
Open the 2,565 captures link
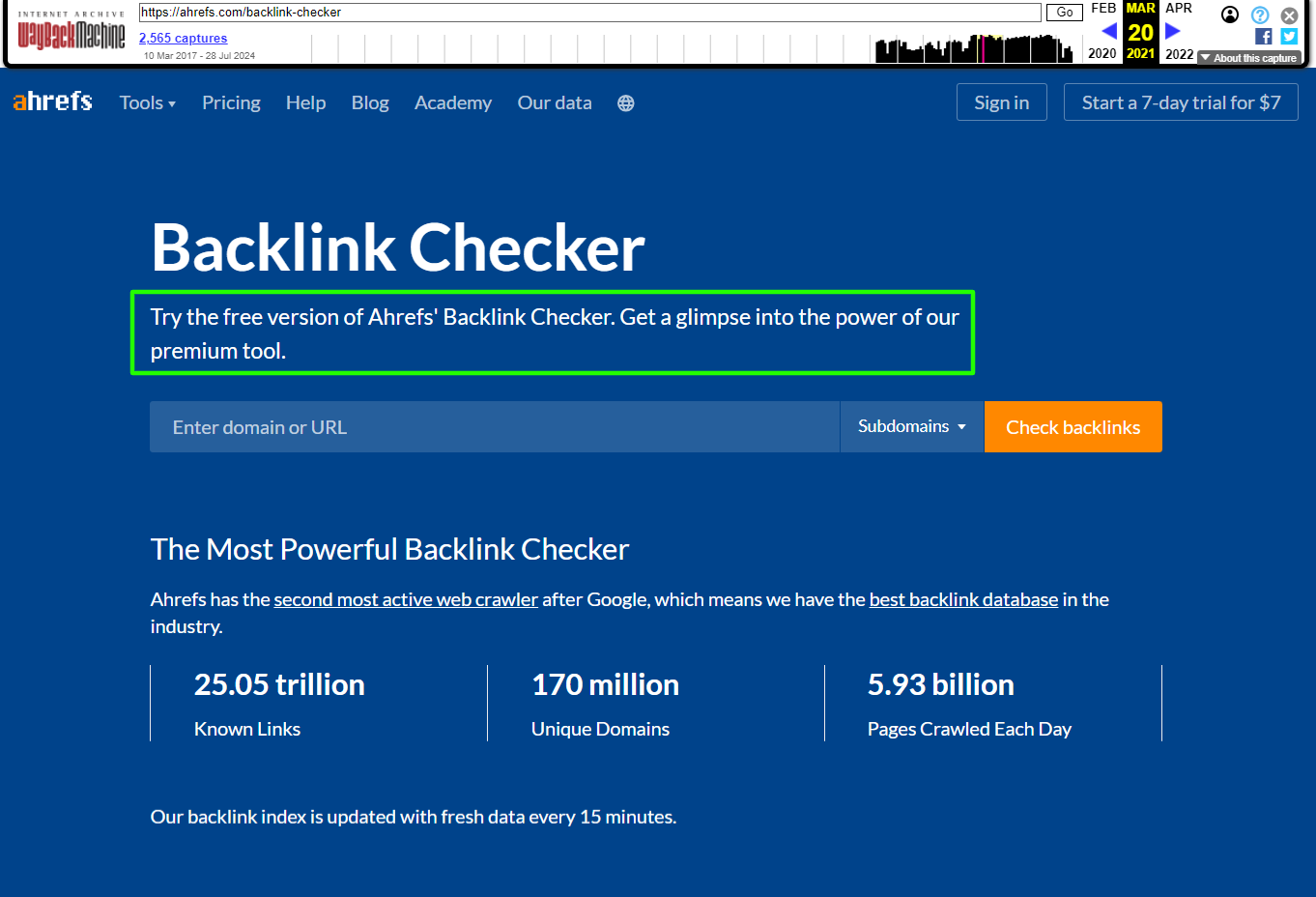[x=183, y=38]
